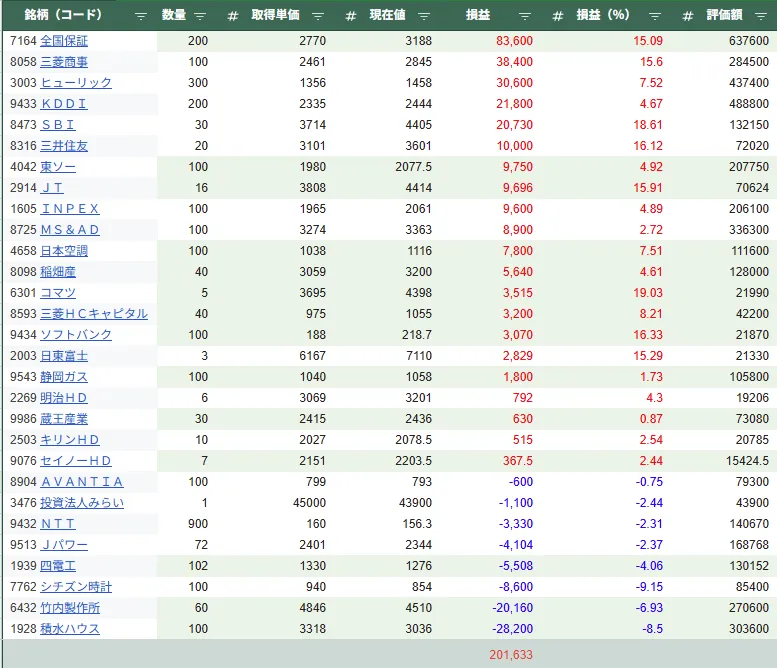Select the quantity cell 900 for ＮＴＴ
The image size is (777, 668).
[x=198, y=524]
